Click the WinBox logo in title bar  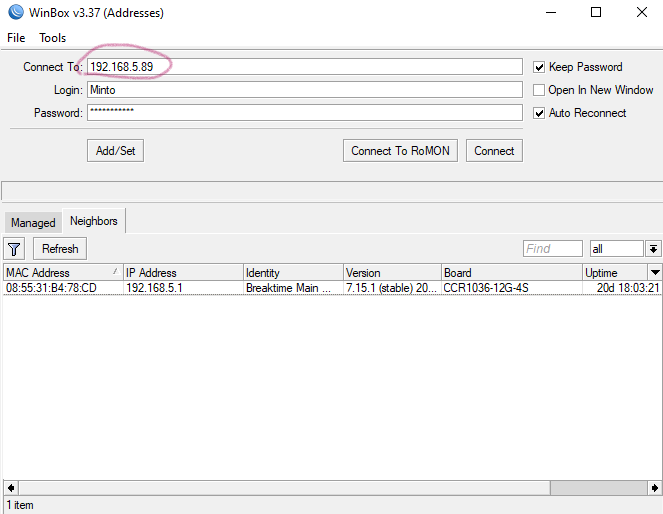click(x=16, y=12)
